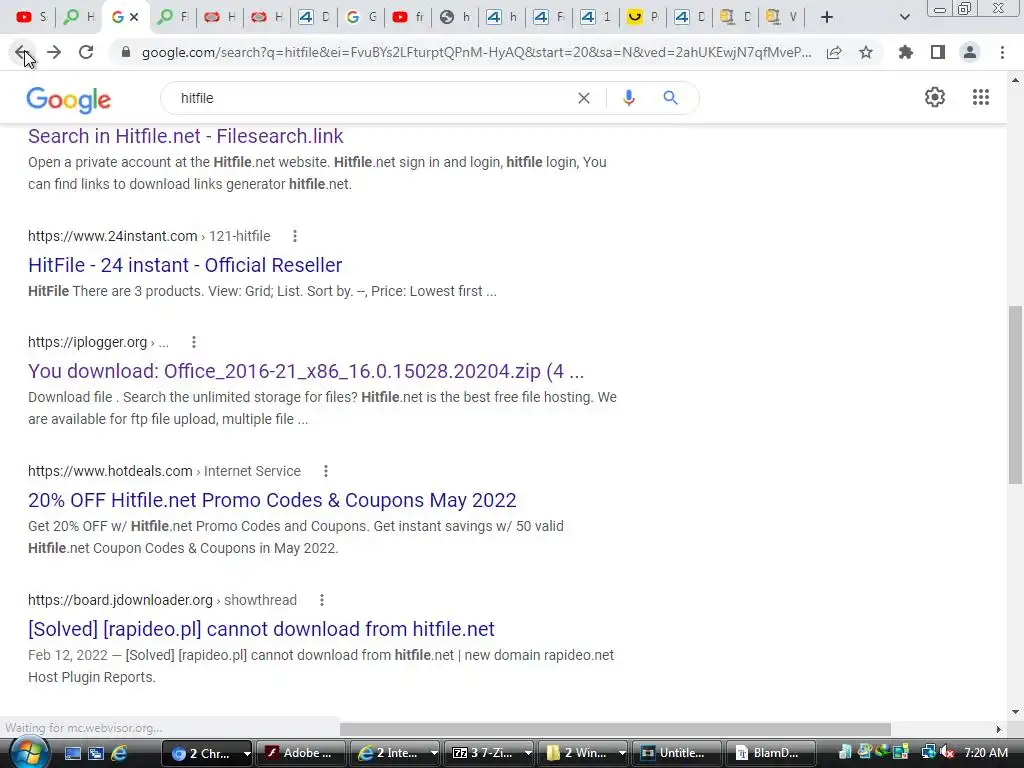Focus the browser address bar URL
The image size is (1024, 768).
[x=477, y=52]
